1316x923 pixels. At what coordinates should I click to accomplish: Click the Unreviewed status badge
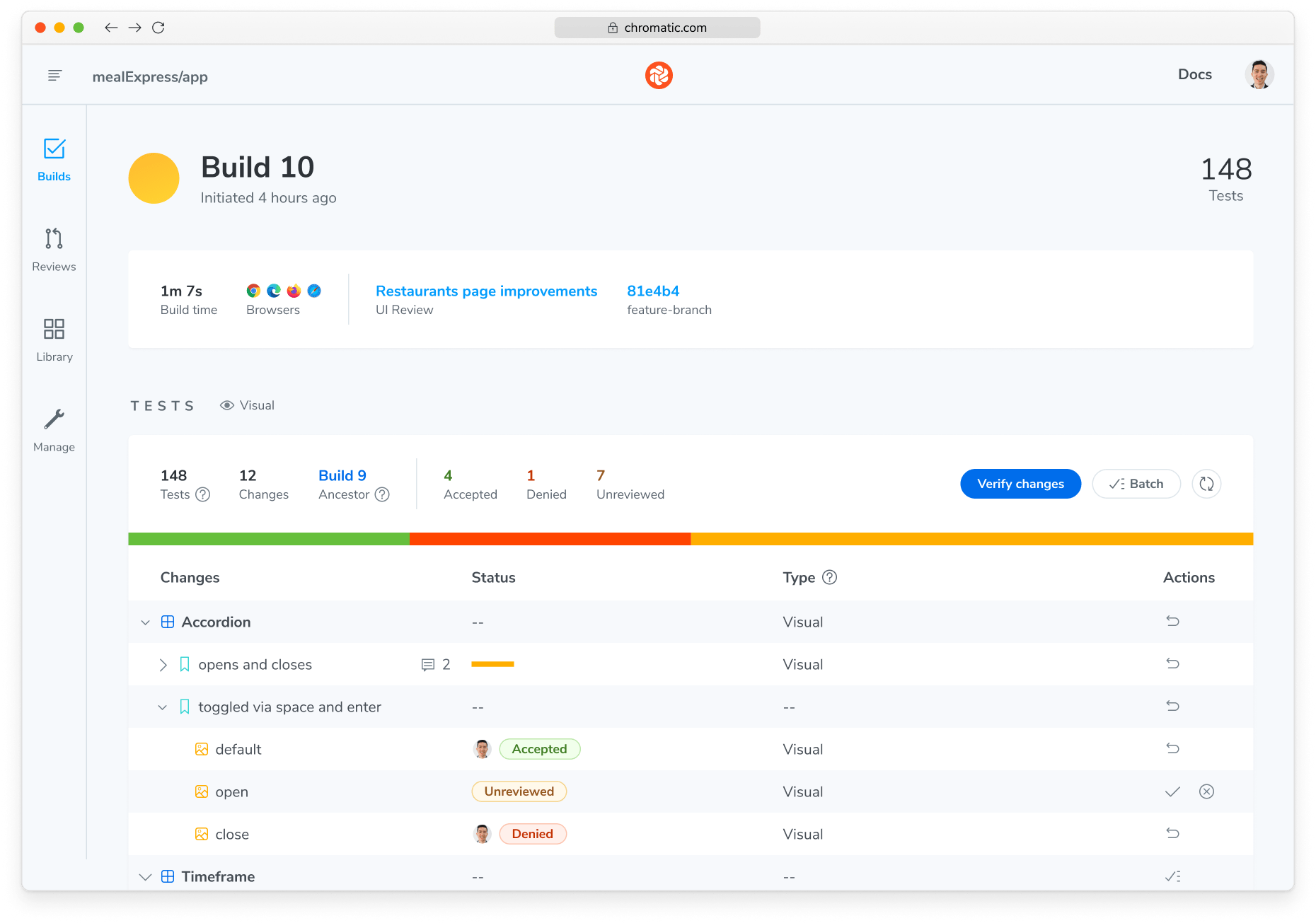pos(519,791)
